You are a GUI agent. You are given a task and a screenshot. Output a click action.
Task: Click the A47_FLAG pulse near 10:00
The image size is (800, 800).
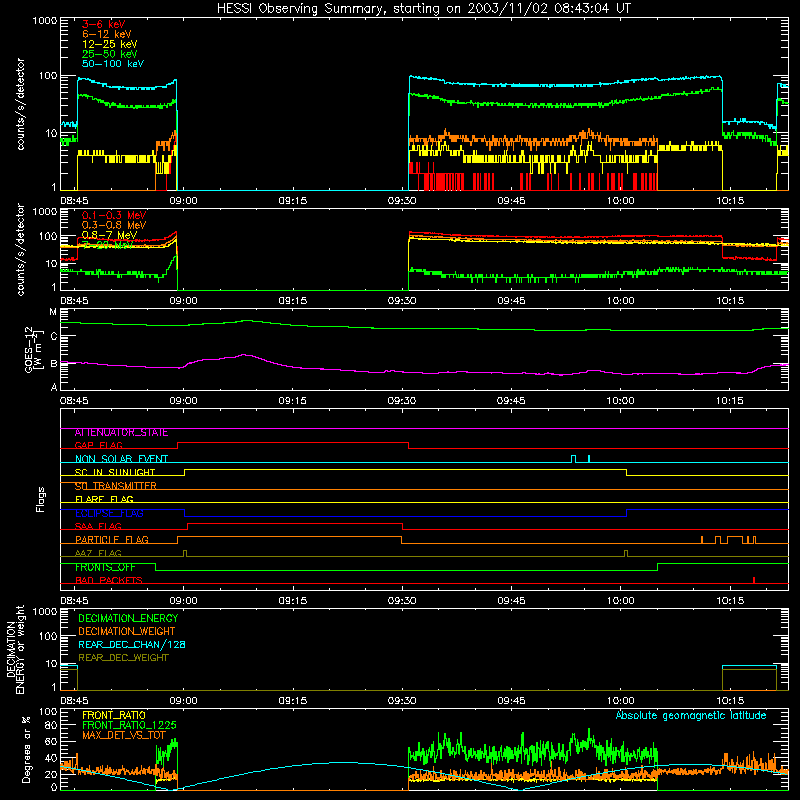pyautogui.click(x=626, y=553)
